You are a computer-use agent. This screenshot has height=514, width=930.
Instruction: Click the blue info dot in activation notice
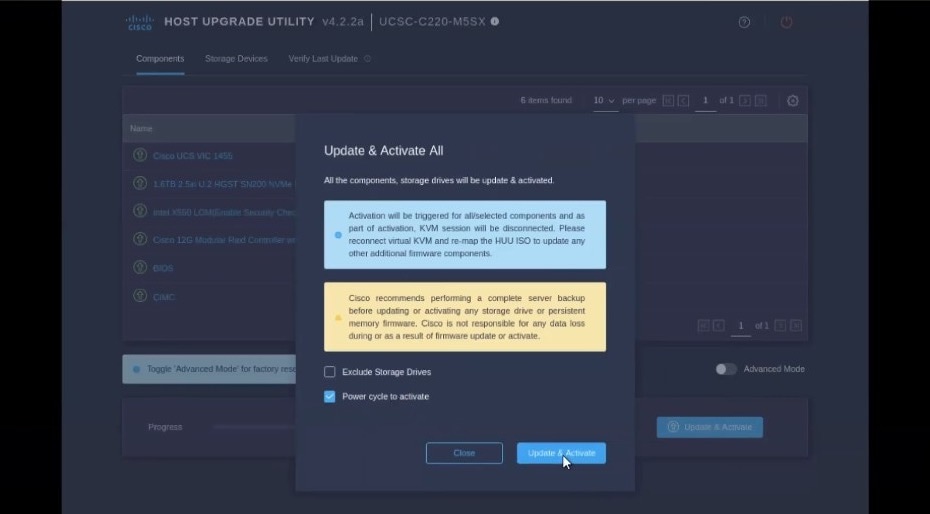pos(338,235)
